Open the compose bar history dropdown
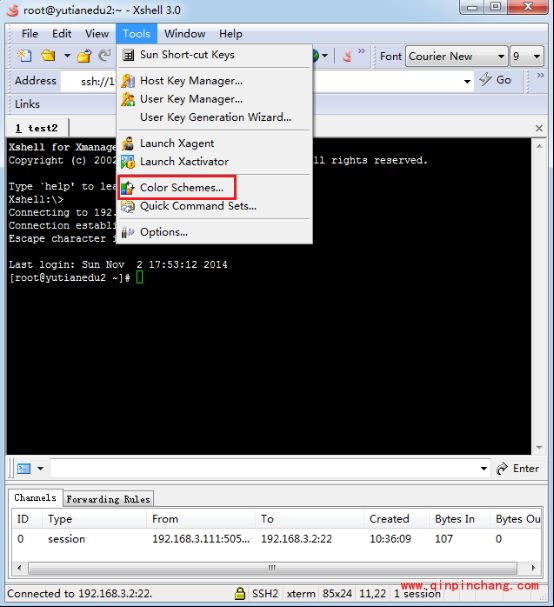The height and width of the screenshot is (607, 554). 484,469
